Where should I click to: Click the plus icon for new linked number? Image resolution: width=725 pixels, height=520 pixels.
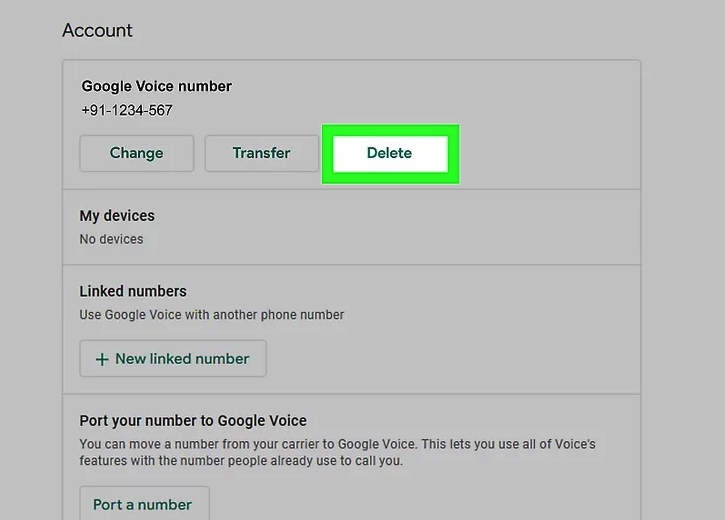(101, 359)
